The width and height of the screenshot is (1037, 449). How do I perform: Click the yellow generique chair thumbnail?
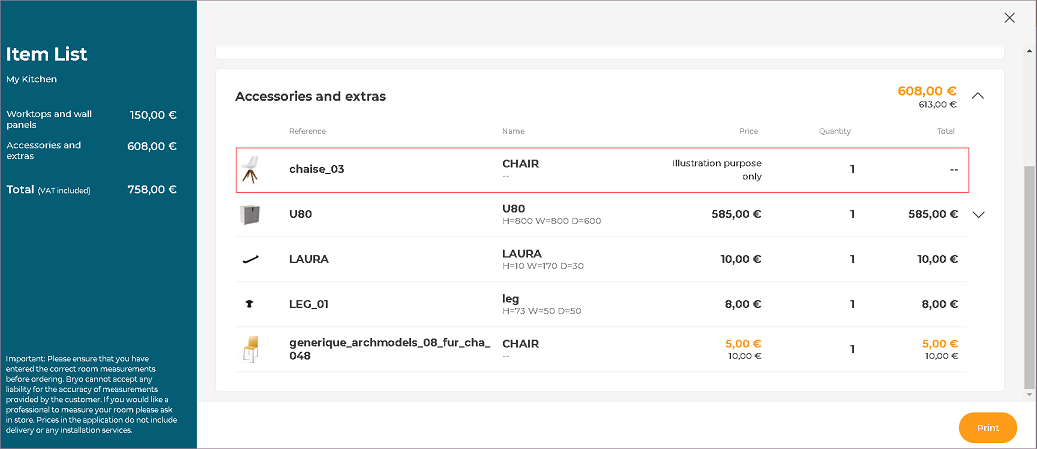[250, 349]
